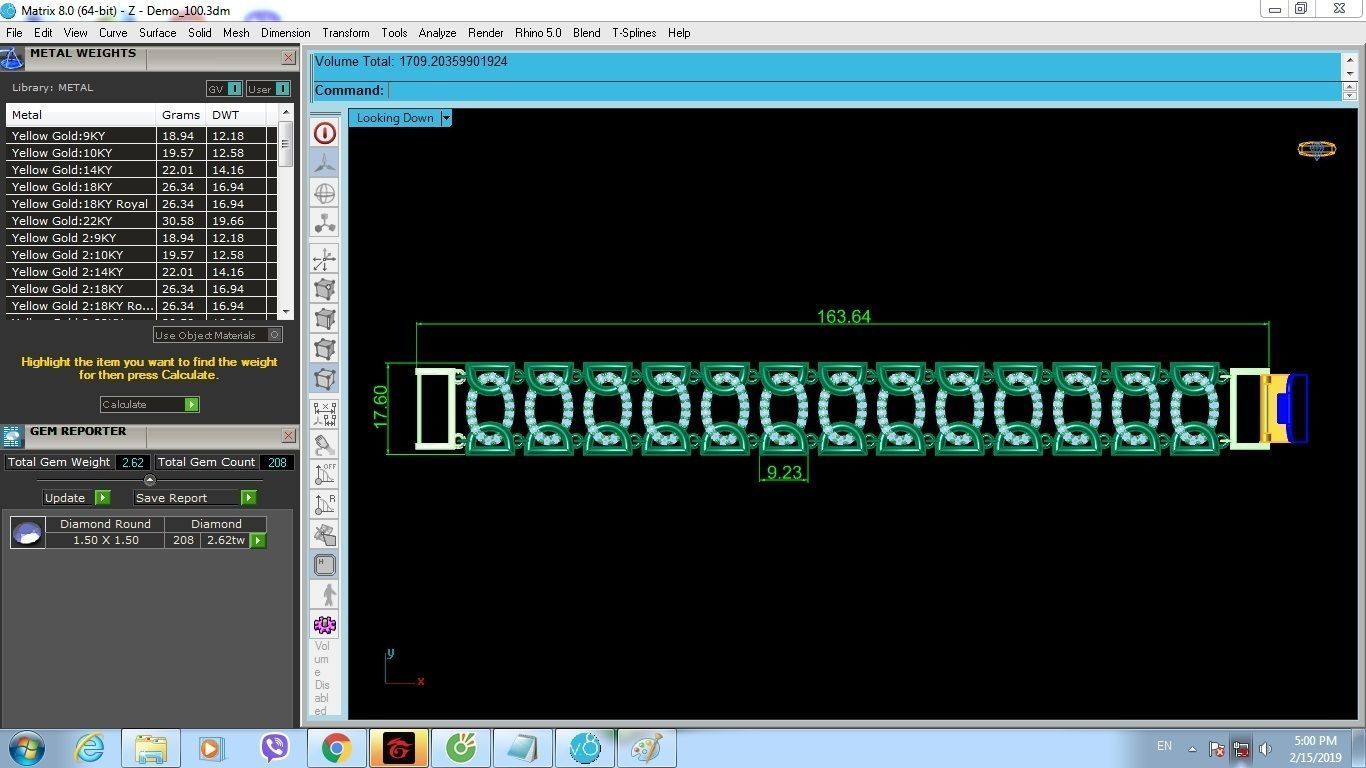This screenshot has width=1366, height=768.
Task: Toggle the GV library switch
Action: point(224,89)
